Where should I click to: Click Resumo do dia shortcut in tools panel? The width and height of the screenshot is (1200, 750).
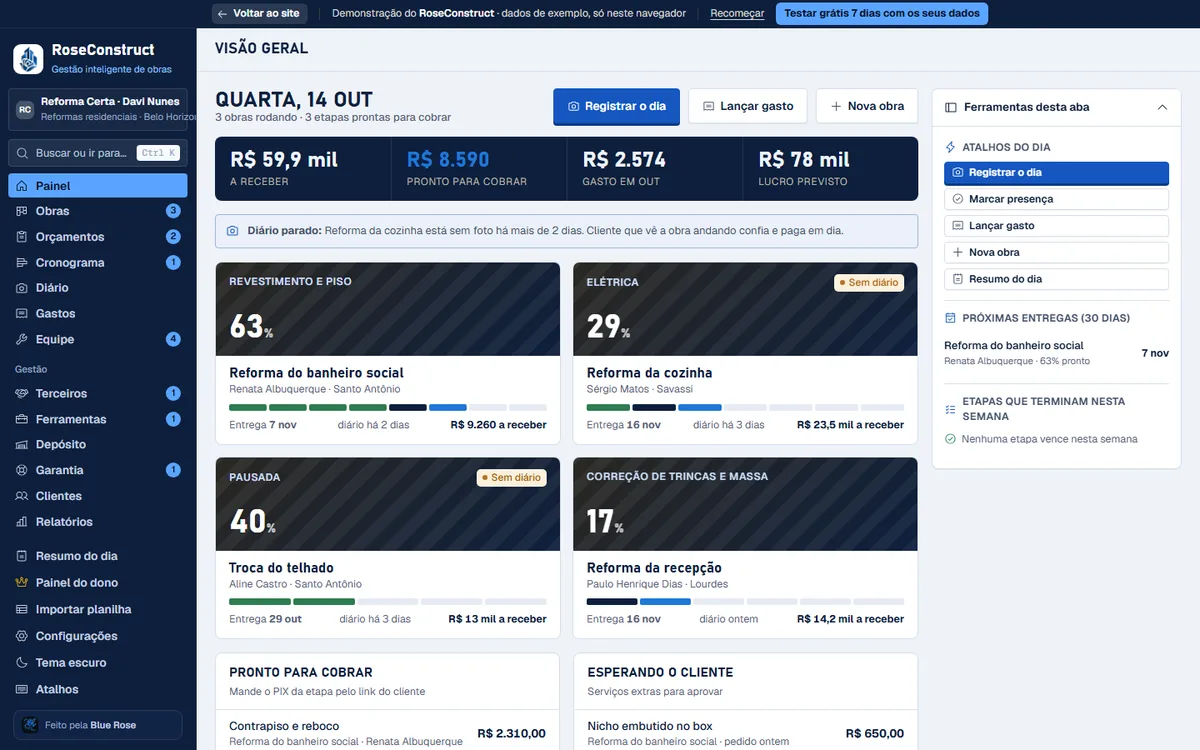coord(1056,279)
